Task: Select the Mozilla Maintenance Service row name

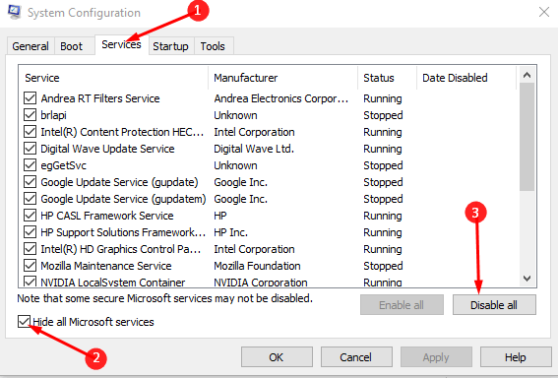Action: coord(106,266)
